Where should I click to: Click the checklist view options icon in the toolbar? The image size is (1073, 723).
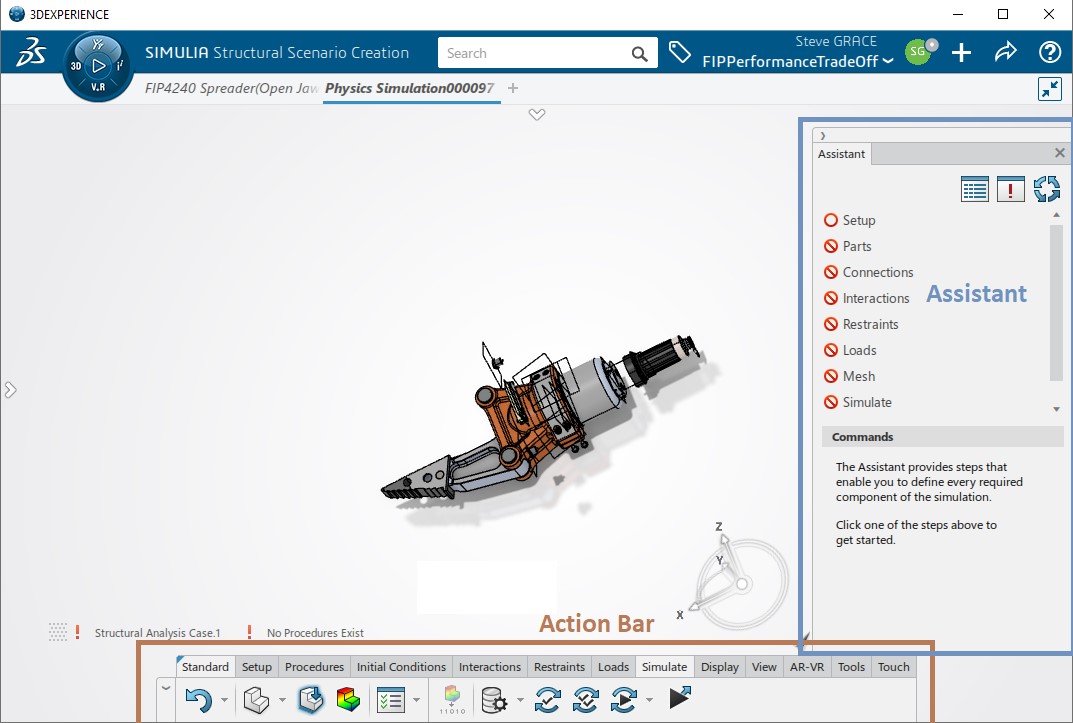(391, 700)
